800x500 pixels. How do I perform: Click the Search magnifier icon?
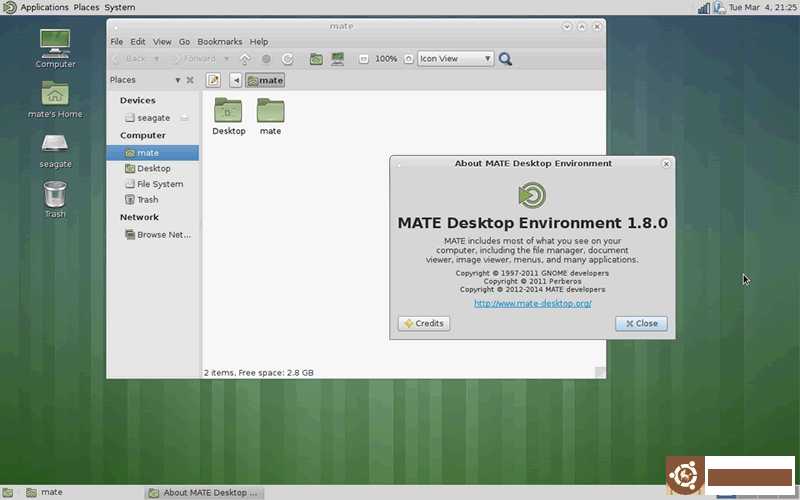click(505, 59)
